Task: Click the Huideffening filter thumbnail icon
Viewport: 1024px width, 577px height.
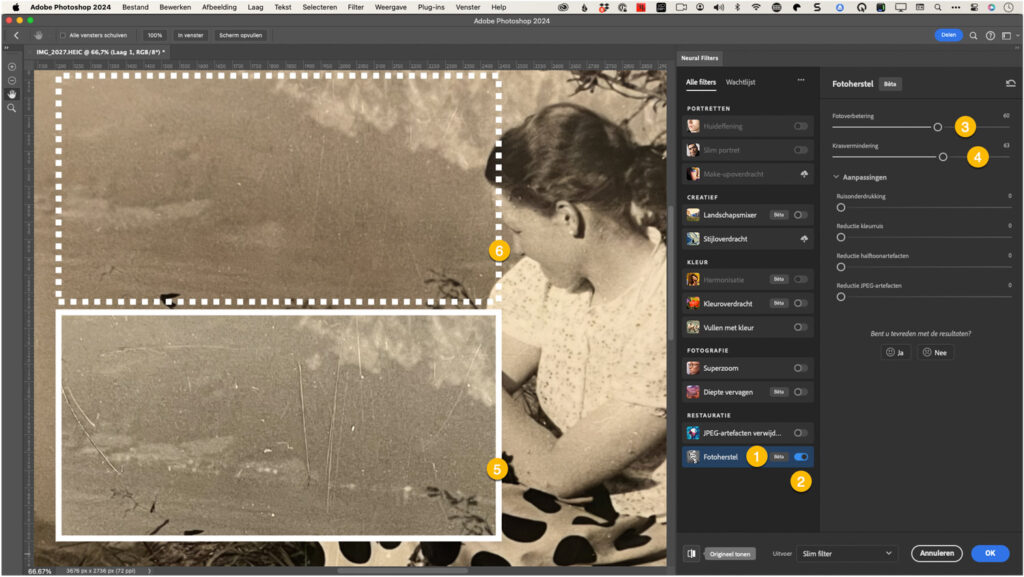Action: click(693, 126)
